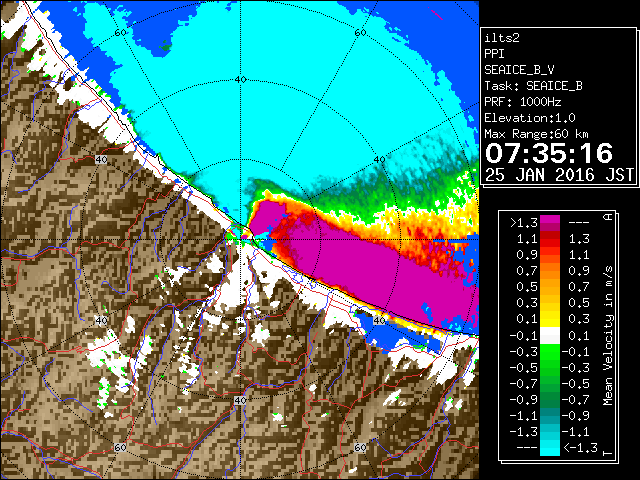The width and height of the screenshot is (640, 480).
Task: Click the cyan band at the color bar bottom
Action: click(x=550, y=448)
